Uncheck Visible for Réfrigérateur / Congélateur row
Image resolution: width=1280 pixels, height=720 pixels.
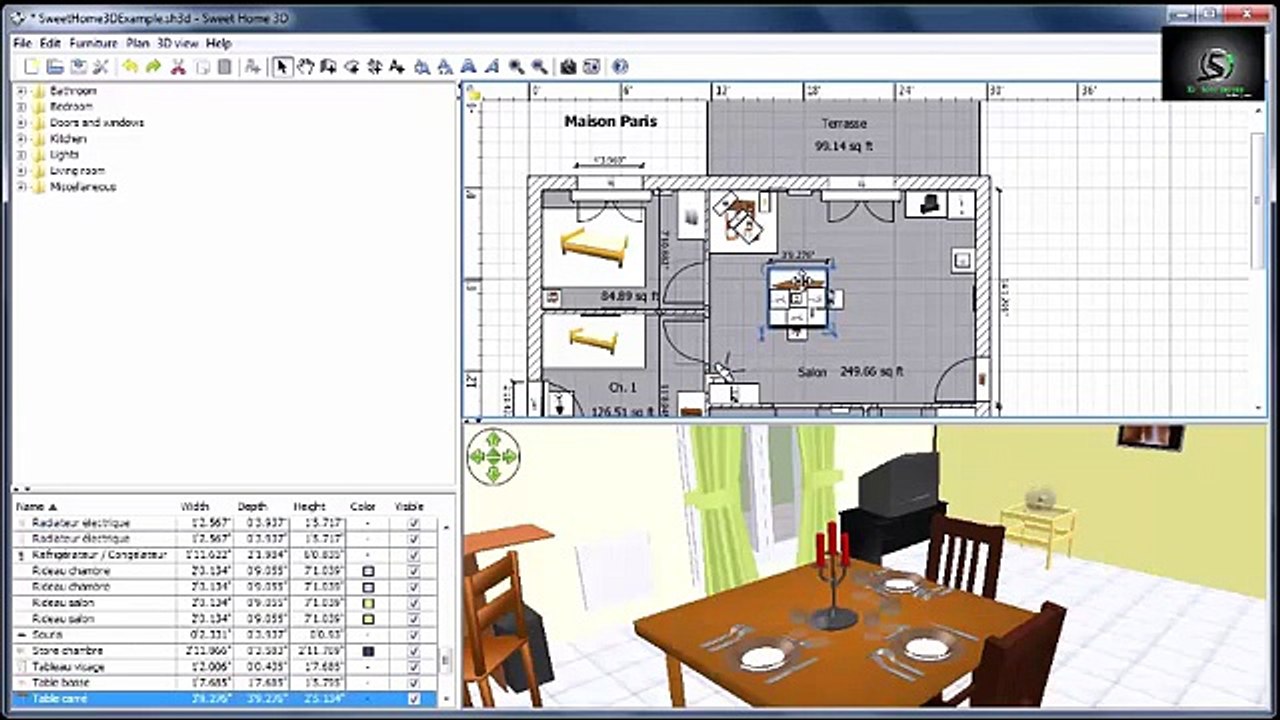414,555
